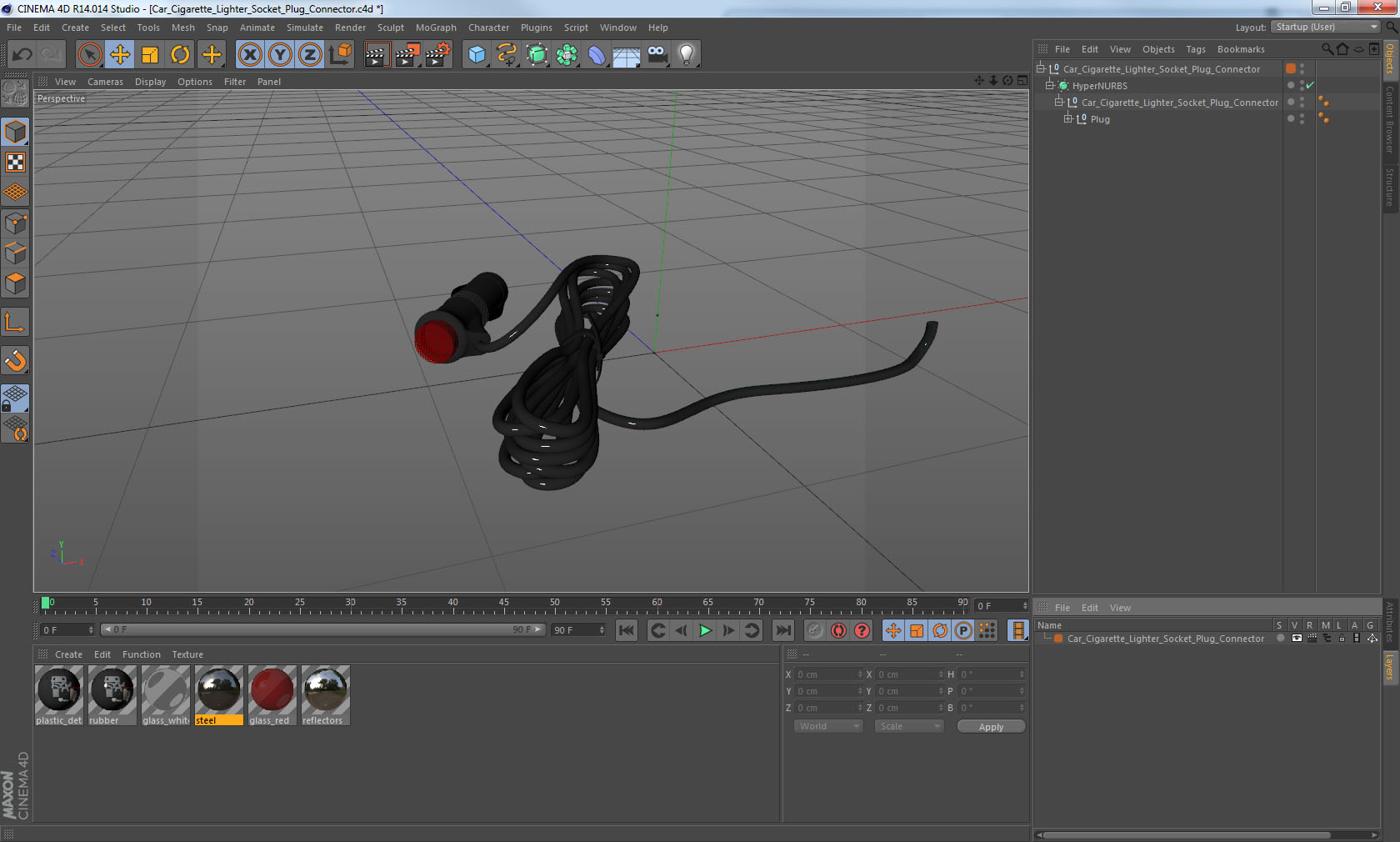The height and width of the screenshot is (842, 1400).
Task: Select Edges mode
Action: tap(16, 253)
